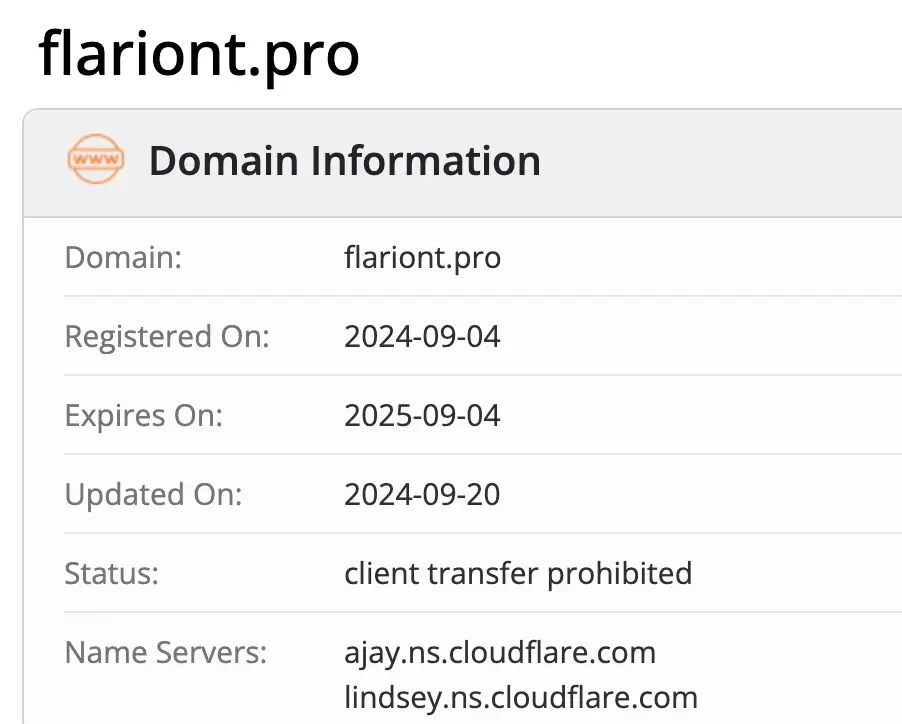
Task: Click the Domain: label
Action: (123, 257)
